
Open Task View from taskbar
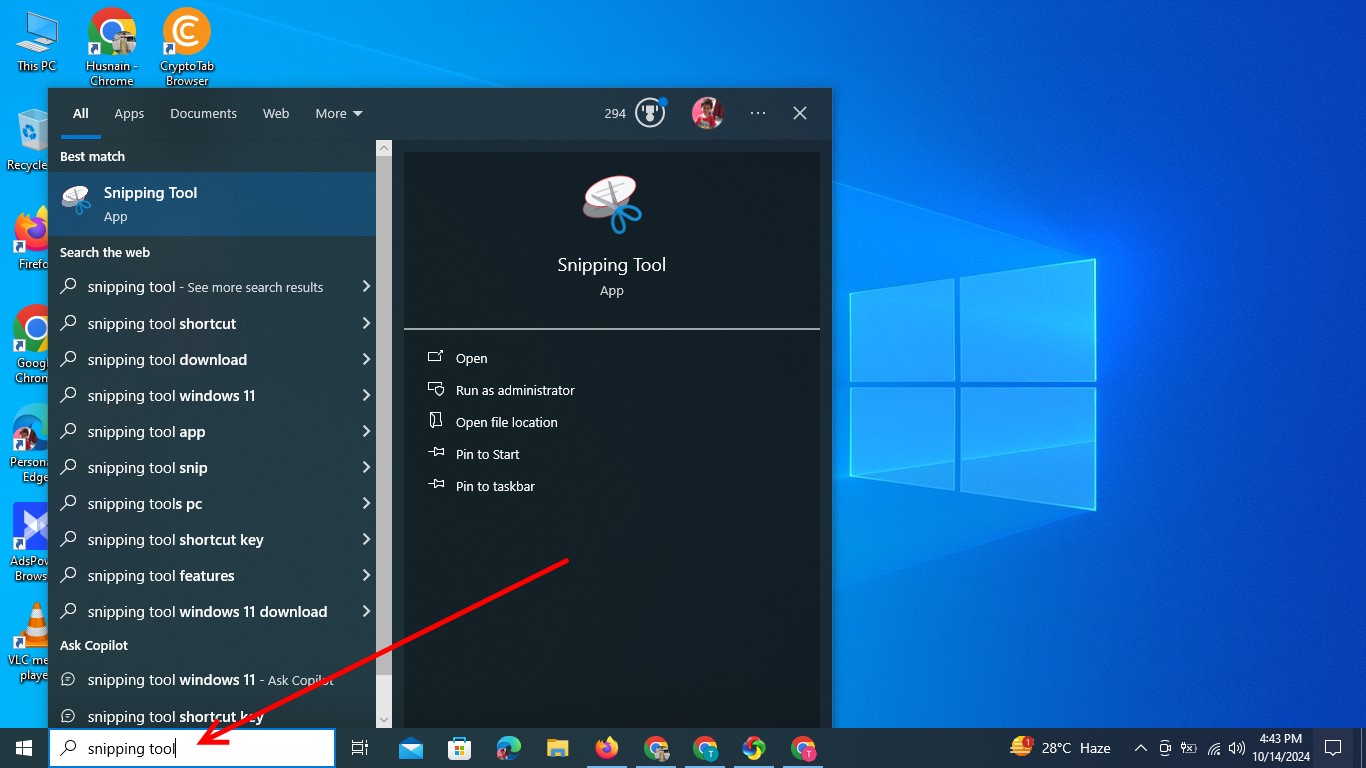coord(360,748)
